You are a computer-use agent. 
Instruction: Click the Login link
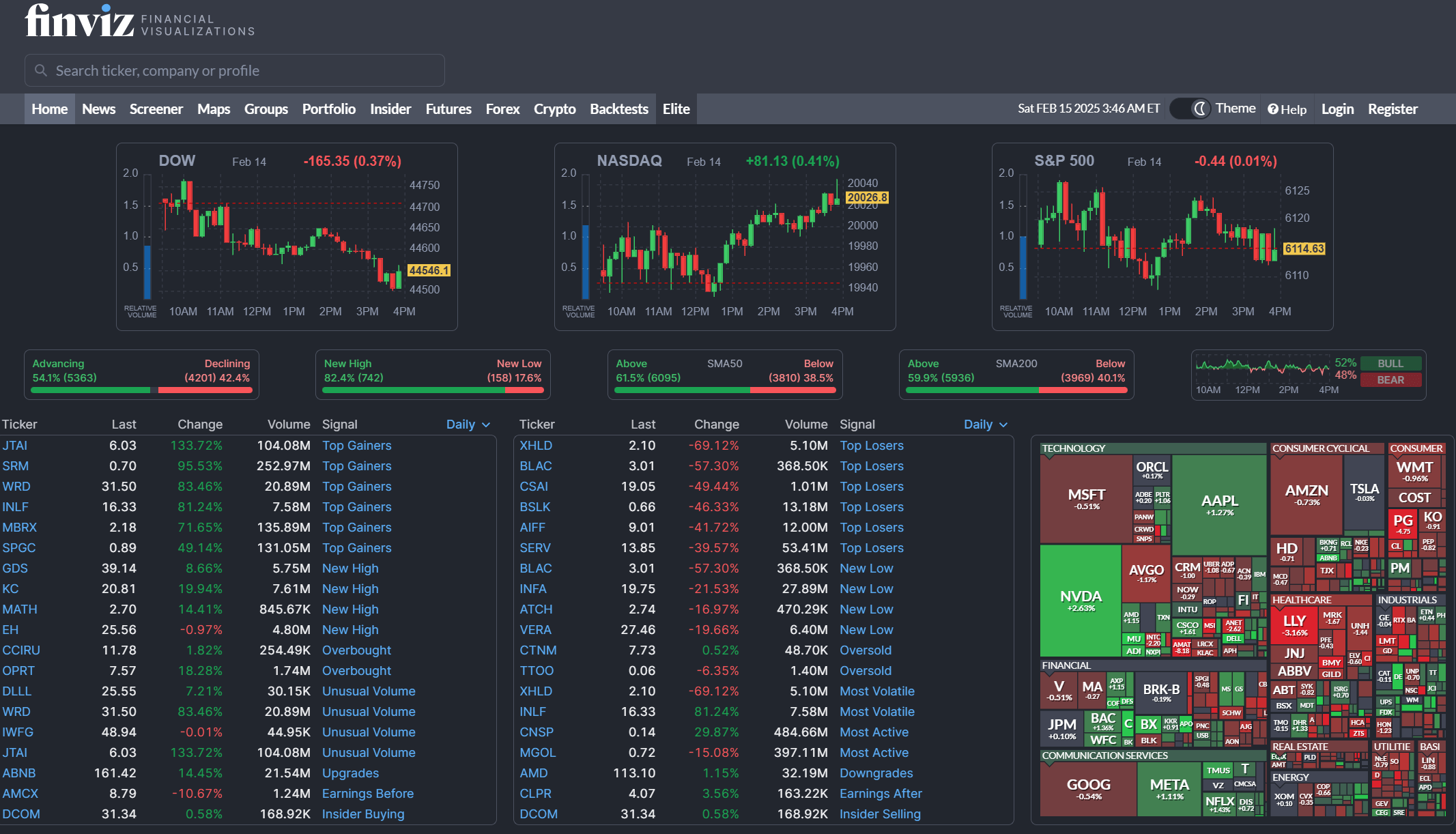[x=1337, y=109]
